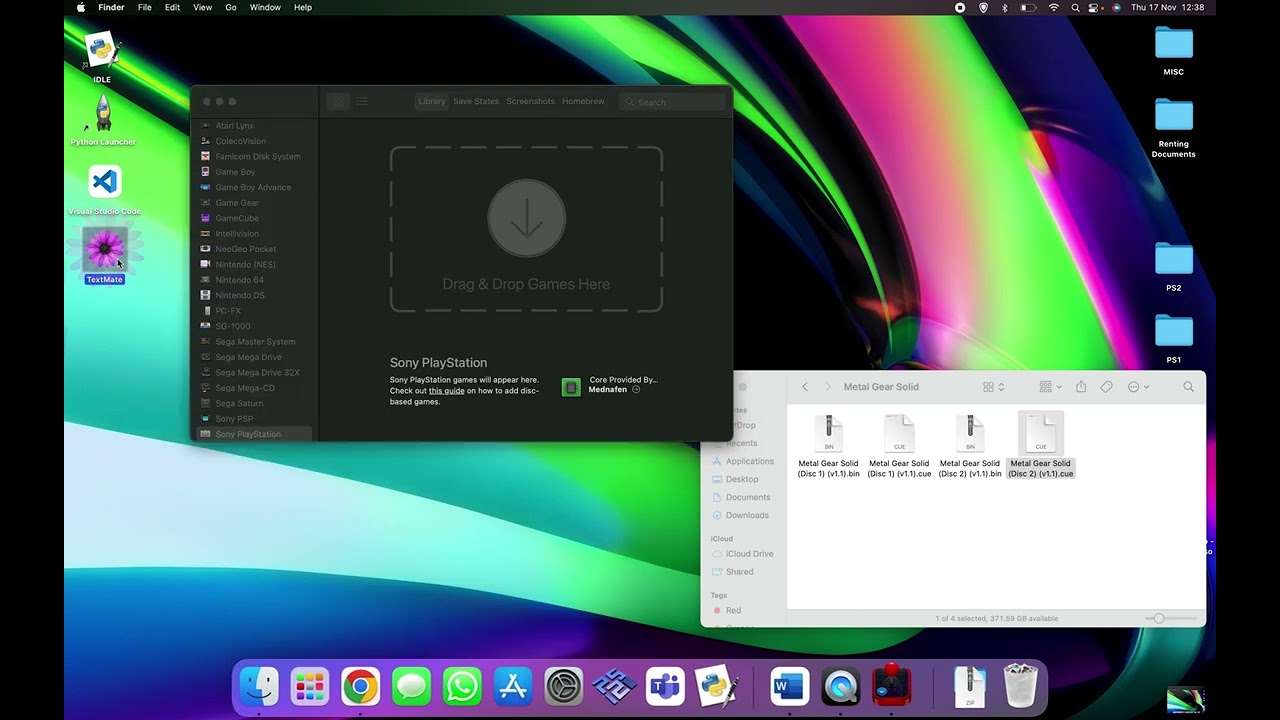Select GameCube in the console list
1280x720 pixels.
pyautogui.click(x=237, y=218)
